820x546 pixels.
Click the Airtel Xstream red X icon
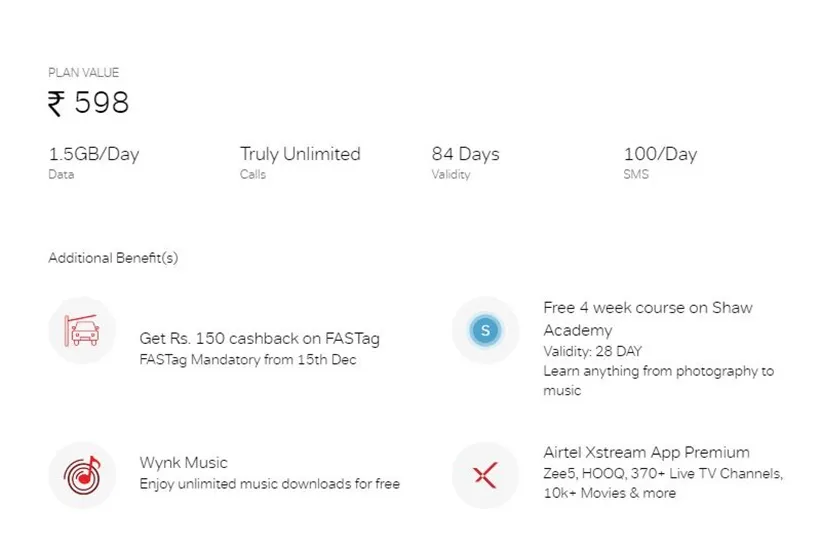point(485,475)
